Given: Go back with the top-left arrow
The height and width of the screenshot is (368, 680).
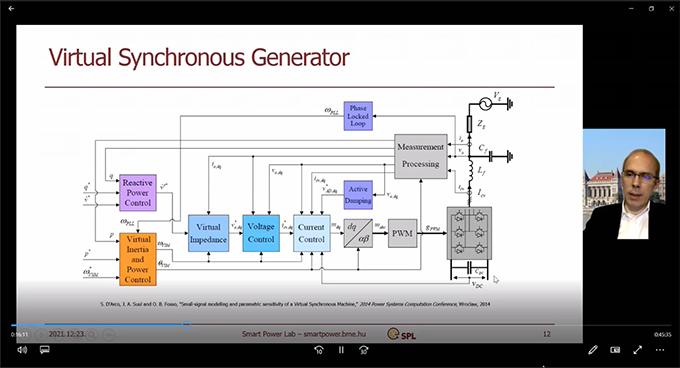Looking at the screenshot, I should coord(11,8).
